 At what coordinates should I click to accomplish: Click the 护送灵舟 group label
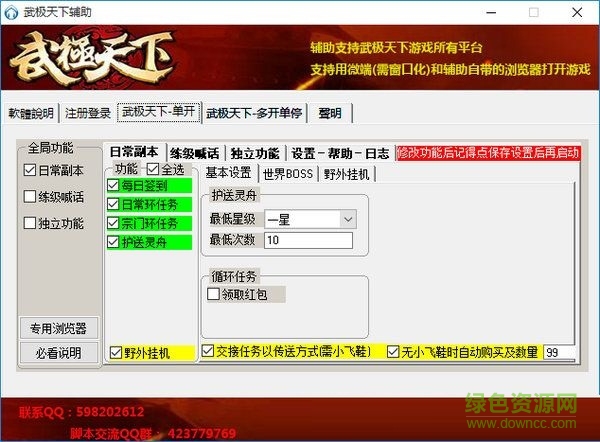click(234, 196)
